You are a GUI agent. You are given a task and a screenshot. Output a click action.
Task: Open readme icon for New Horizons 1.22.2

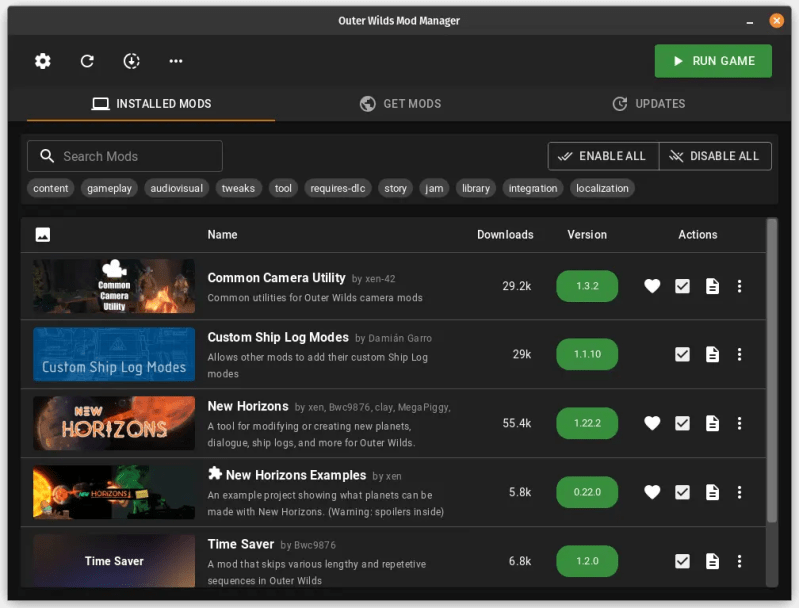click(712, 423)
